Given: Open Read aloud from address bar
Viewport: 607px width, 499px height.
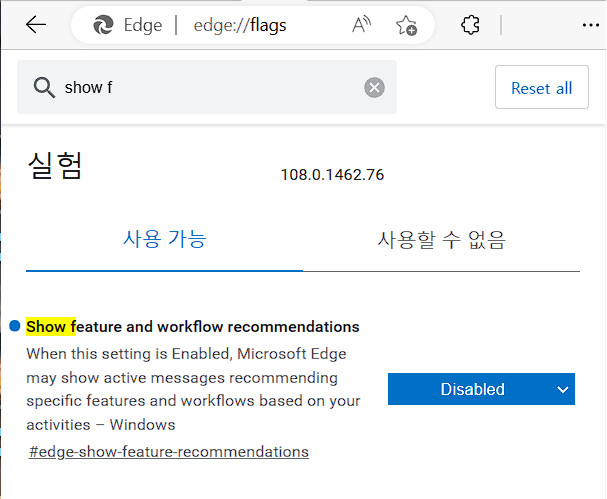Looking at the screenshot, I should tap(362, 25).
